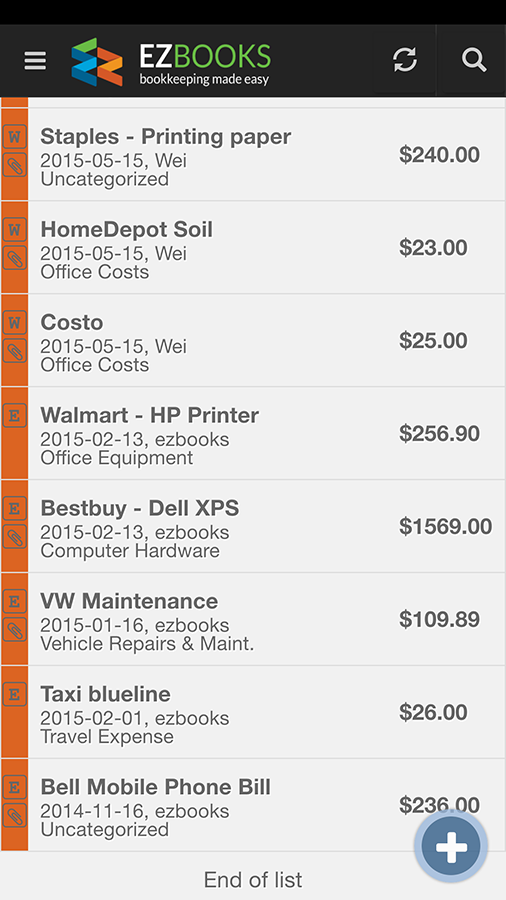Tap paperclip attachment on Costo entry
Viewport: 506px width, 900px height.
[15, 352]
